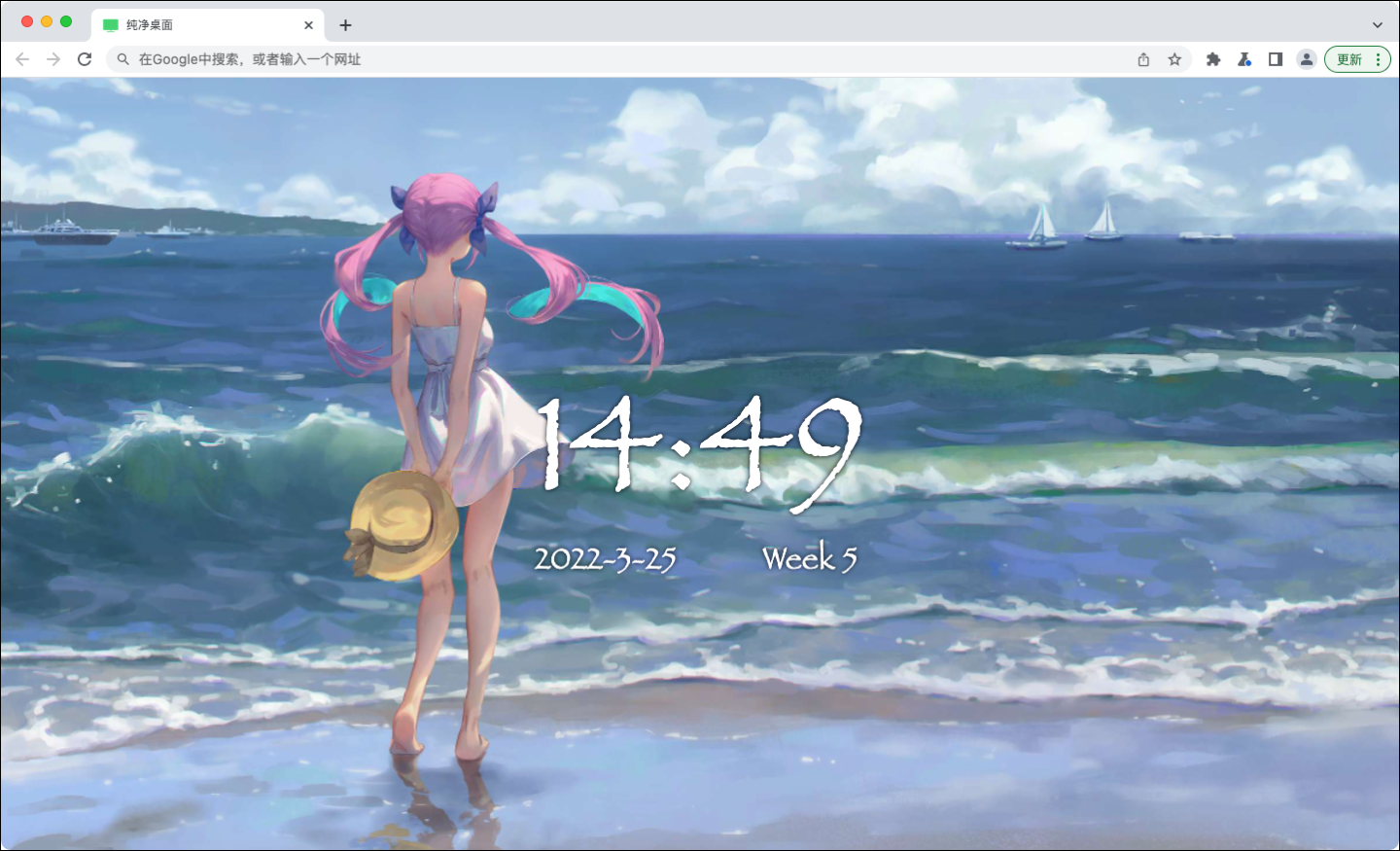Click the share icon in the toolbar
The image size is (1400, 851).
pyautogui.click(x=1143, y=58)
